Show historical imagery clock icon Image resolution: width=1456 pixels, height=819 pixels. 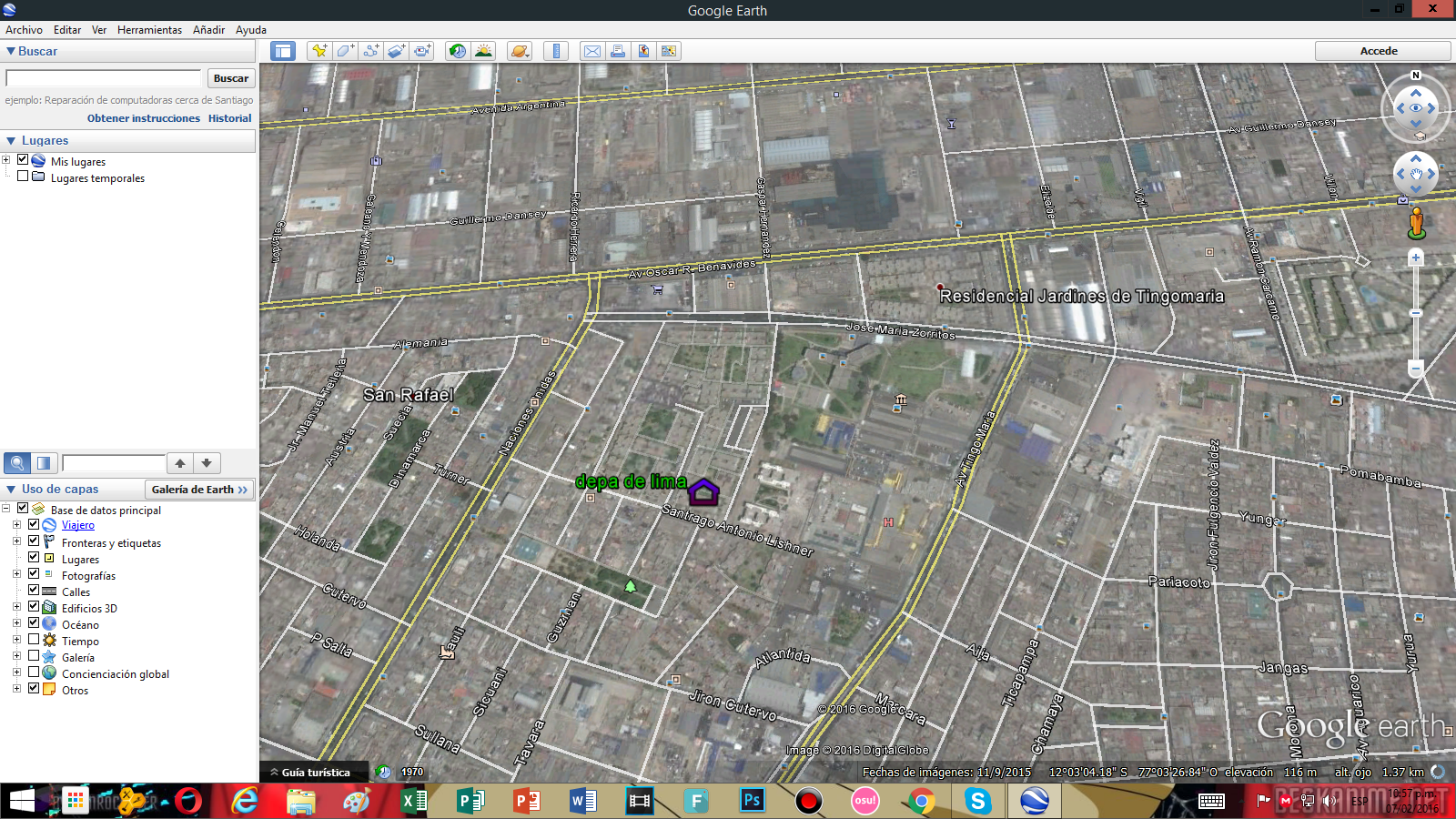pos(458,51)
